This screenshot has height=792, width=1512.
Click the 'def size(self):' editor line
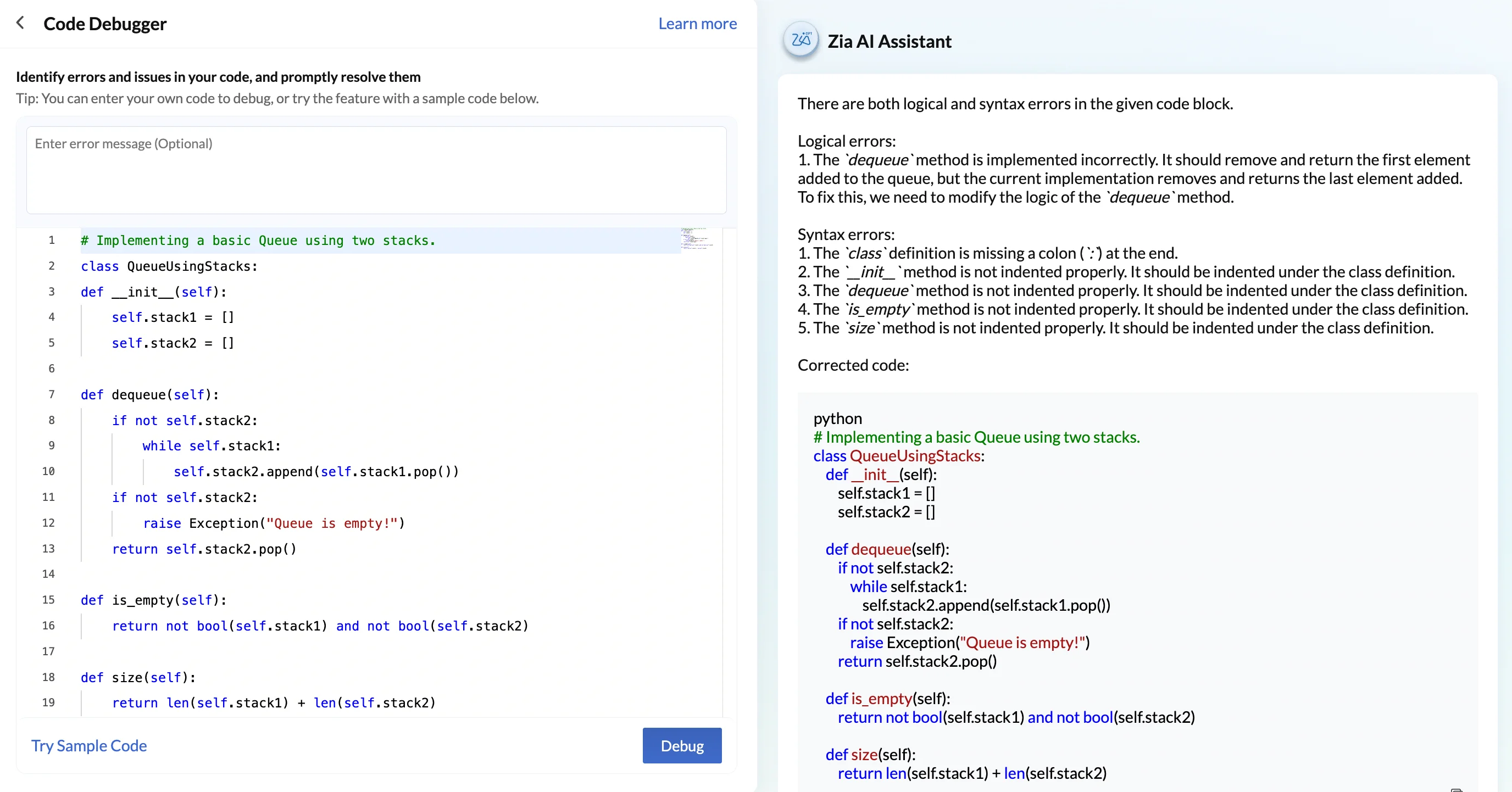pyautogui.click(x=138, y=677)
